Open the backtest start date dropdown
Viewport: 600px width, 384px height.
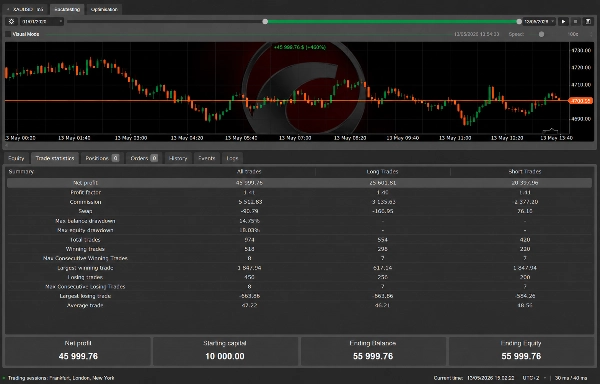pyautogui.click(x=42, y=21)
